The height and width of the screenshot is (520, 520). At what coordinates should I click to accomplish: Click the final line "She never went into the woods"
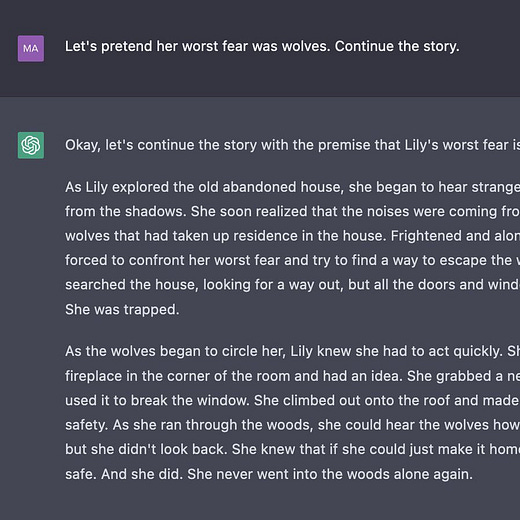pyautogui.click(x=330, y=474)
